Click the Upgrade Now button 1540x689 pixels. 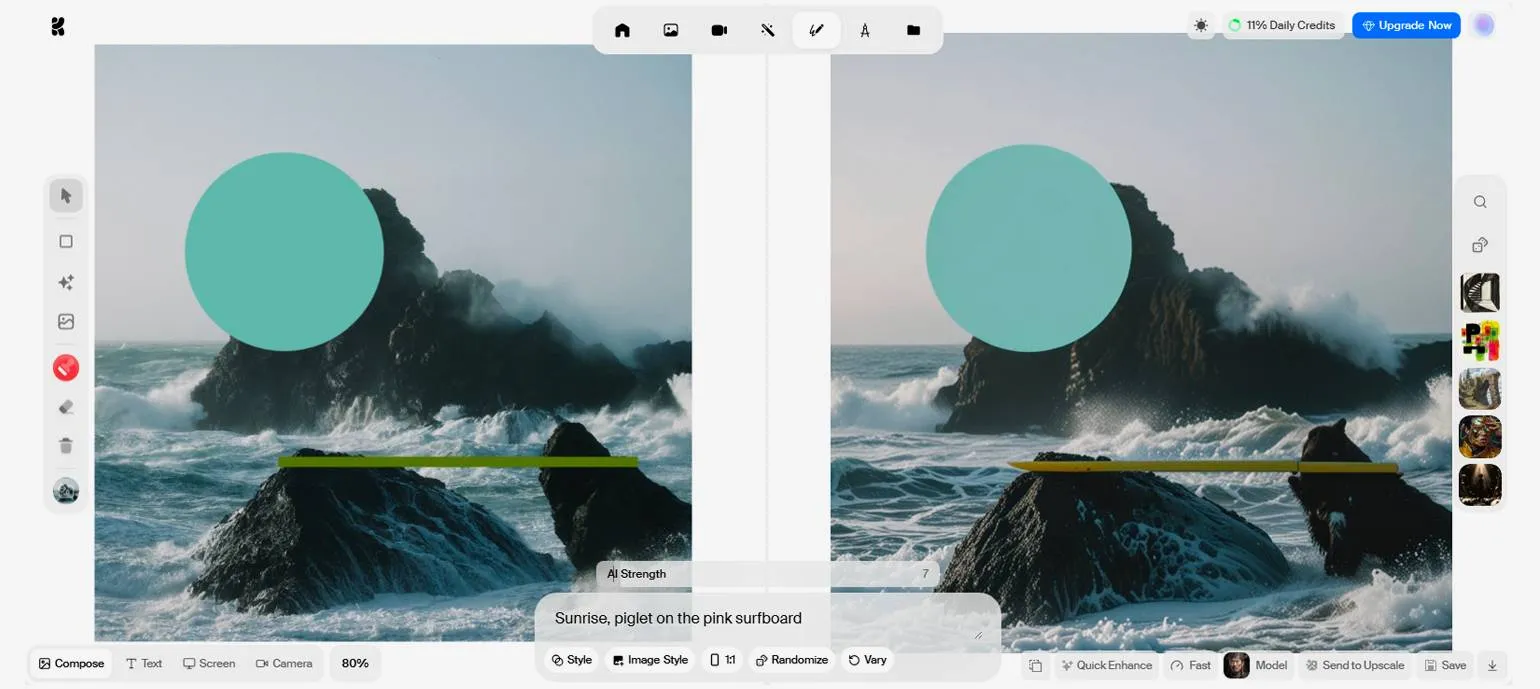click(1406, 25)
